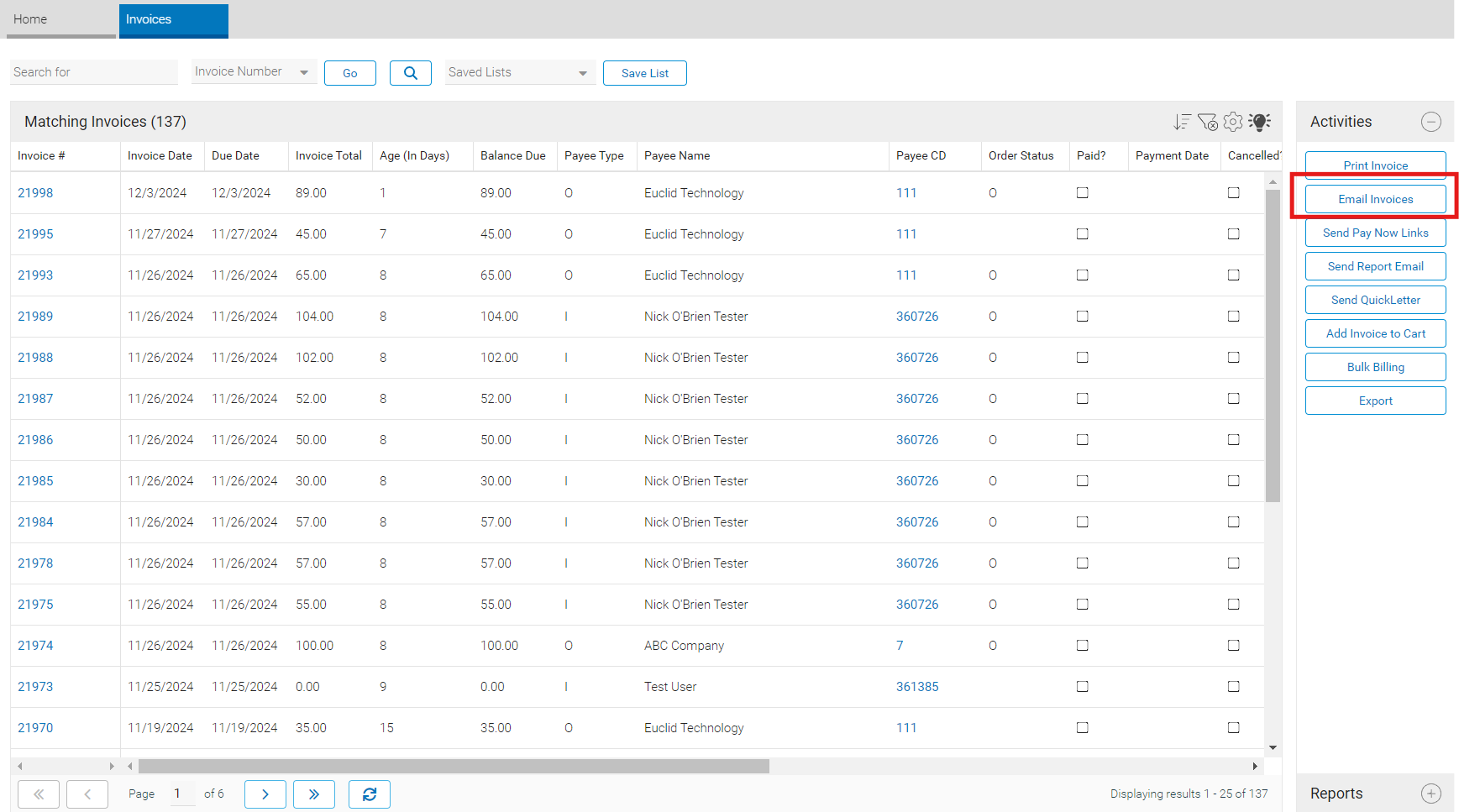Check Cancelled box for invoice 21974

pyautogui.click(x=1234, y=646)
